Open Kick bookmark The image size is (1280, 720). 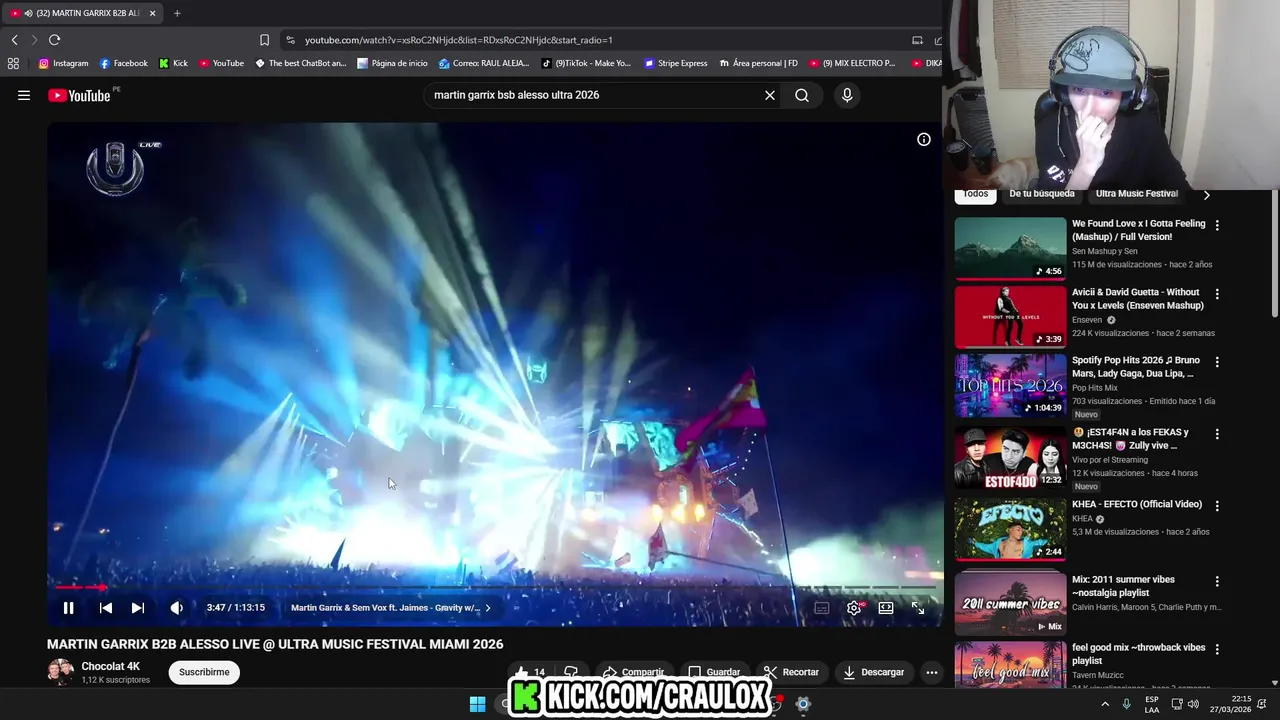[x=173, y=63]
